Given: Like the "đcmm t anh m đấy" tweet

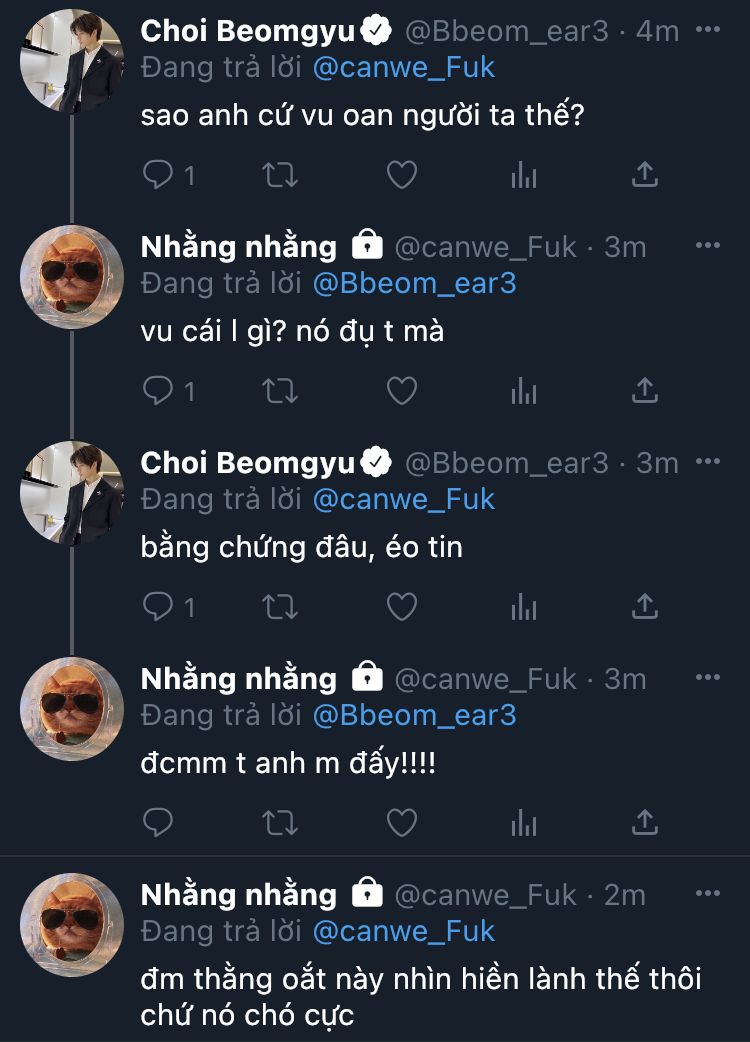Looking at the screenshot, I should point(401,822).
